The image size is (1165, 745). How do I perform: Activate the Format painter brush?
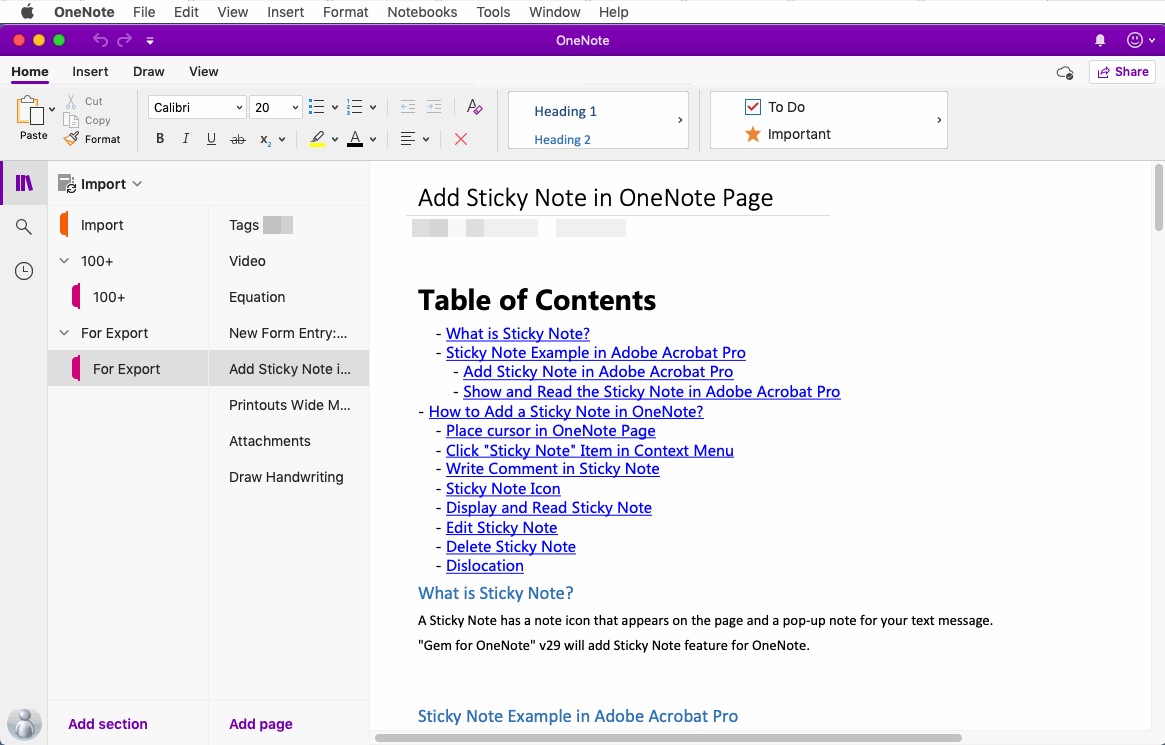(71, 139)
